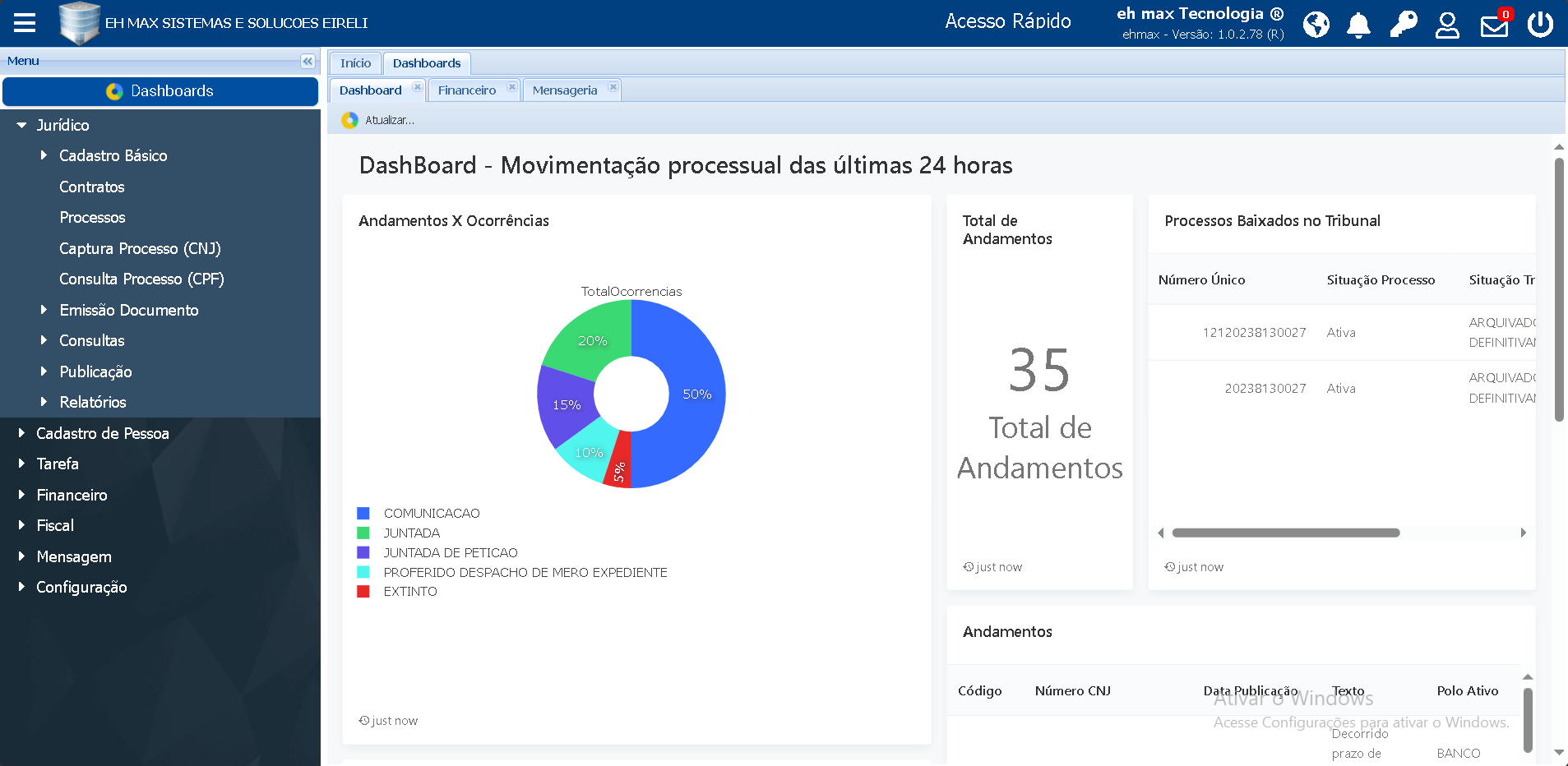1568x766 pixels.
Task: Open the mail inbox icon
Action: point(1495,25)
